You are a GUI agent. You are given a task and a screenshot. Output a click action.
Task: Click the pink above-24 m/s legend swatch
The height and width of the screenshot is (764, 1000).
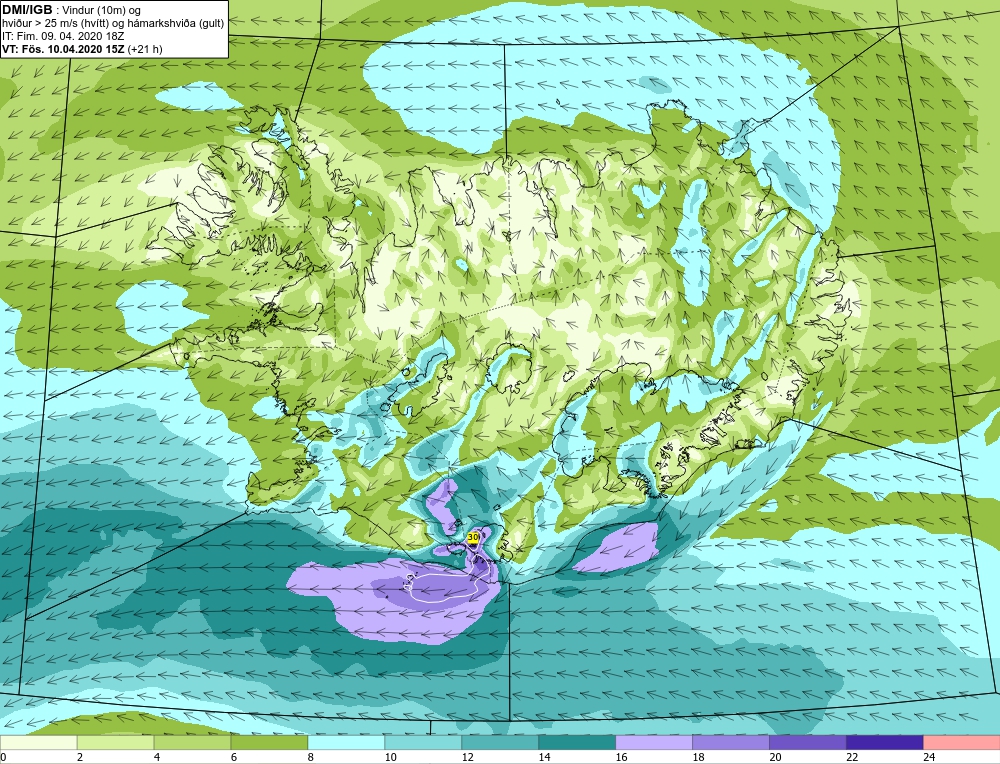[x=962, y=743]
